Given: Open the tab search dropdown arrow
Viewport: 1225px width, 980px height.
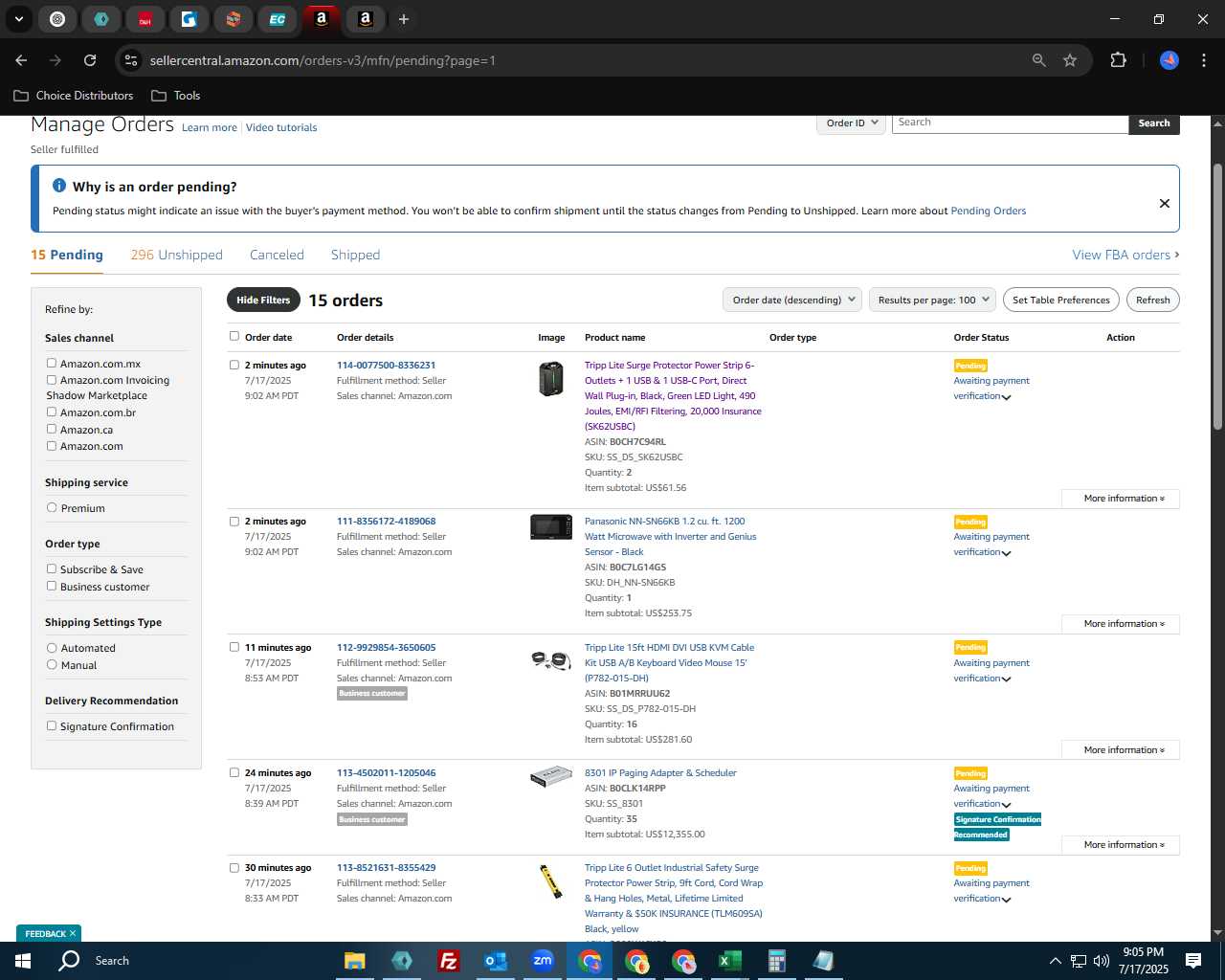Looking at the screenshot, I should point(18,19).
